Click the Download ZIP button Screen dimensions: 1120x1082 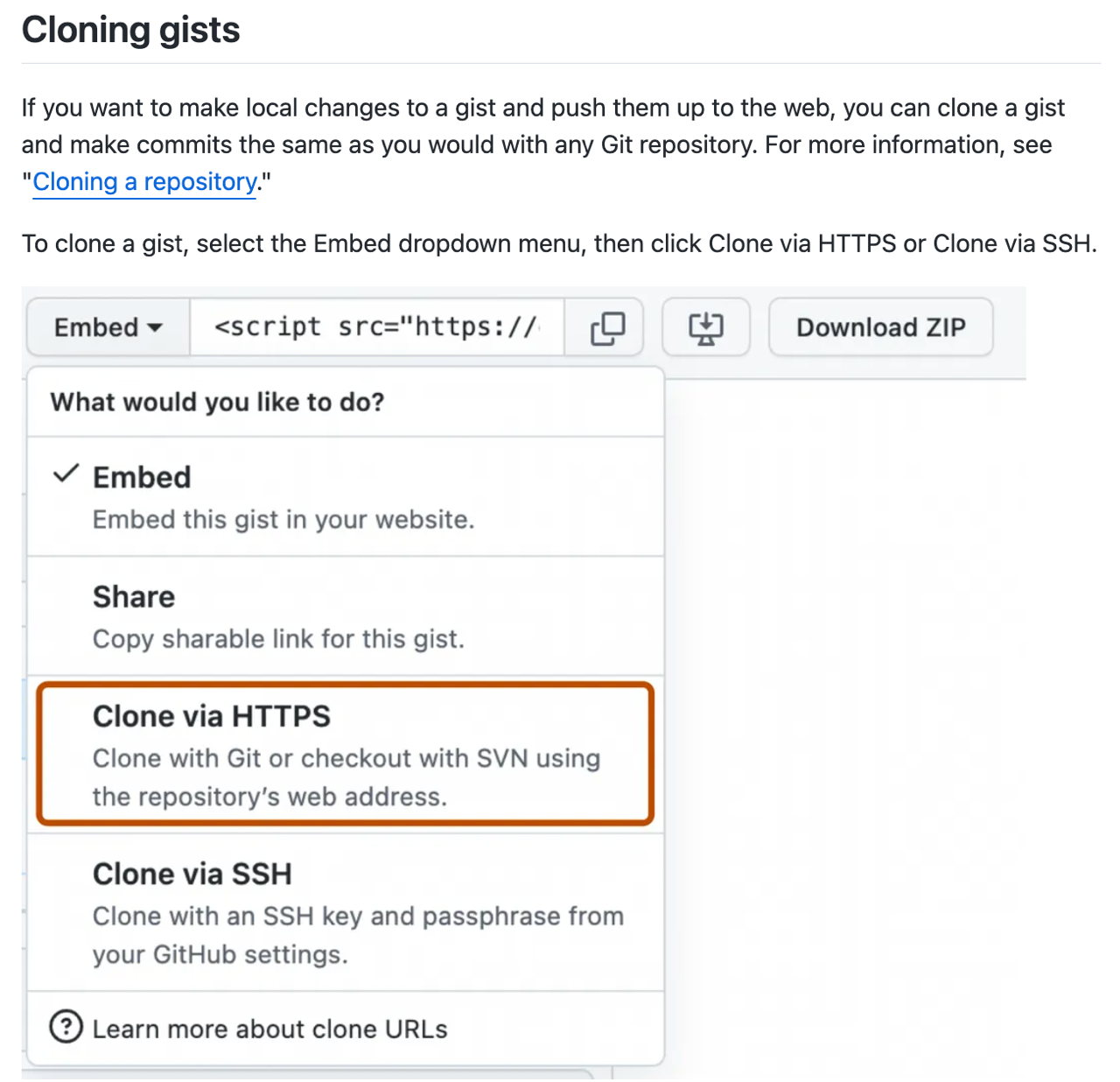[x=880, y=327]
